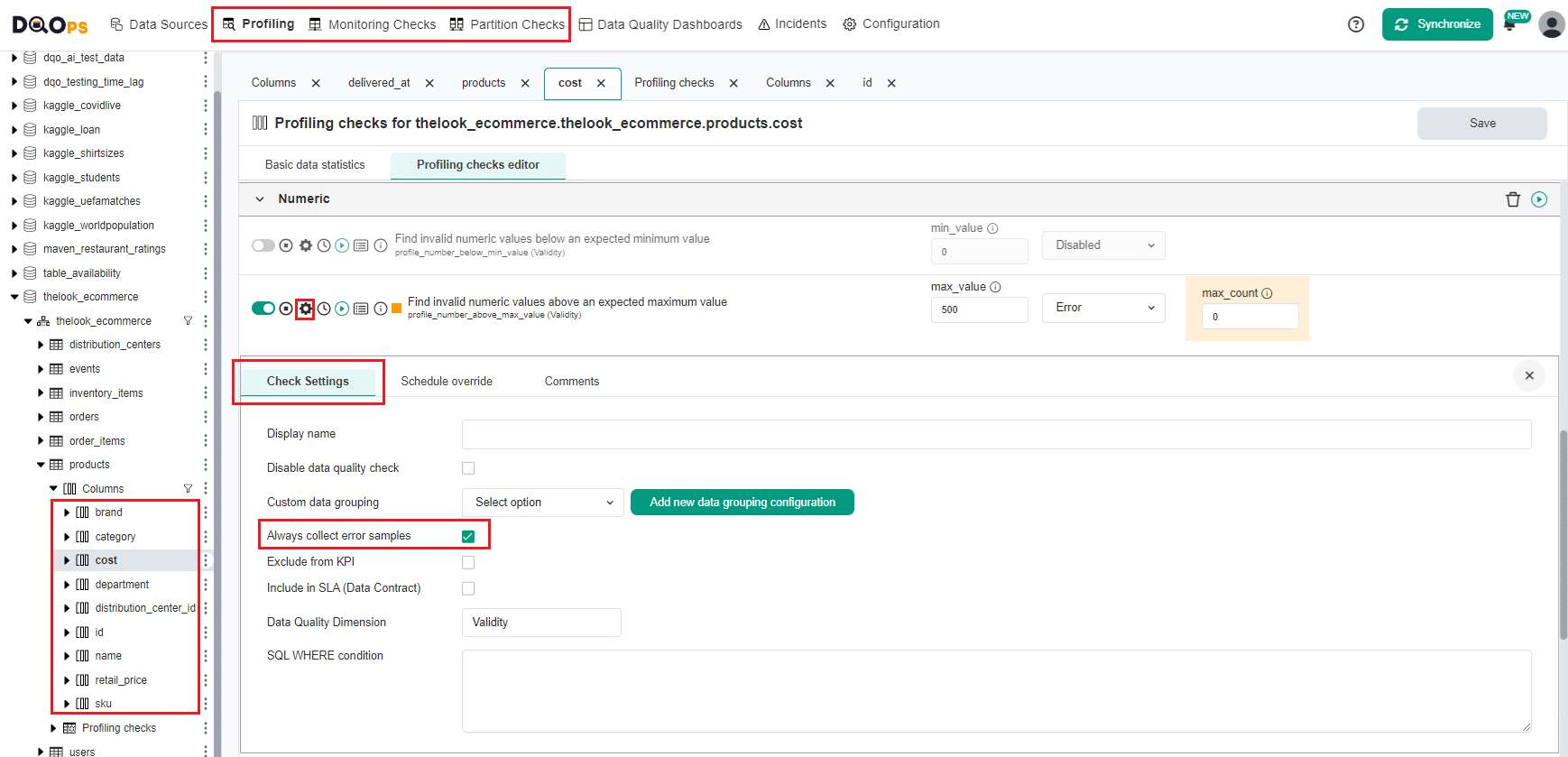Viewport: 1568px width, 757px height.
Task: Open the schedule clock icon for the max_value check
Action: click(324, 309)
